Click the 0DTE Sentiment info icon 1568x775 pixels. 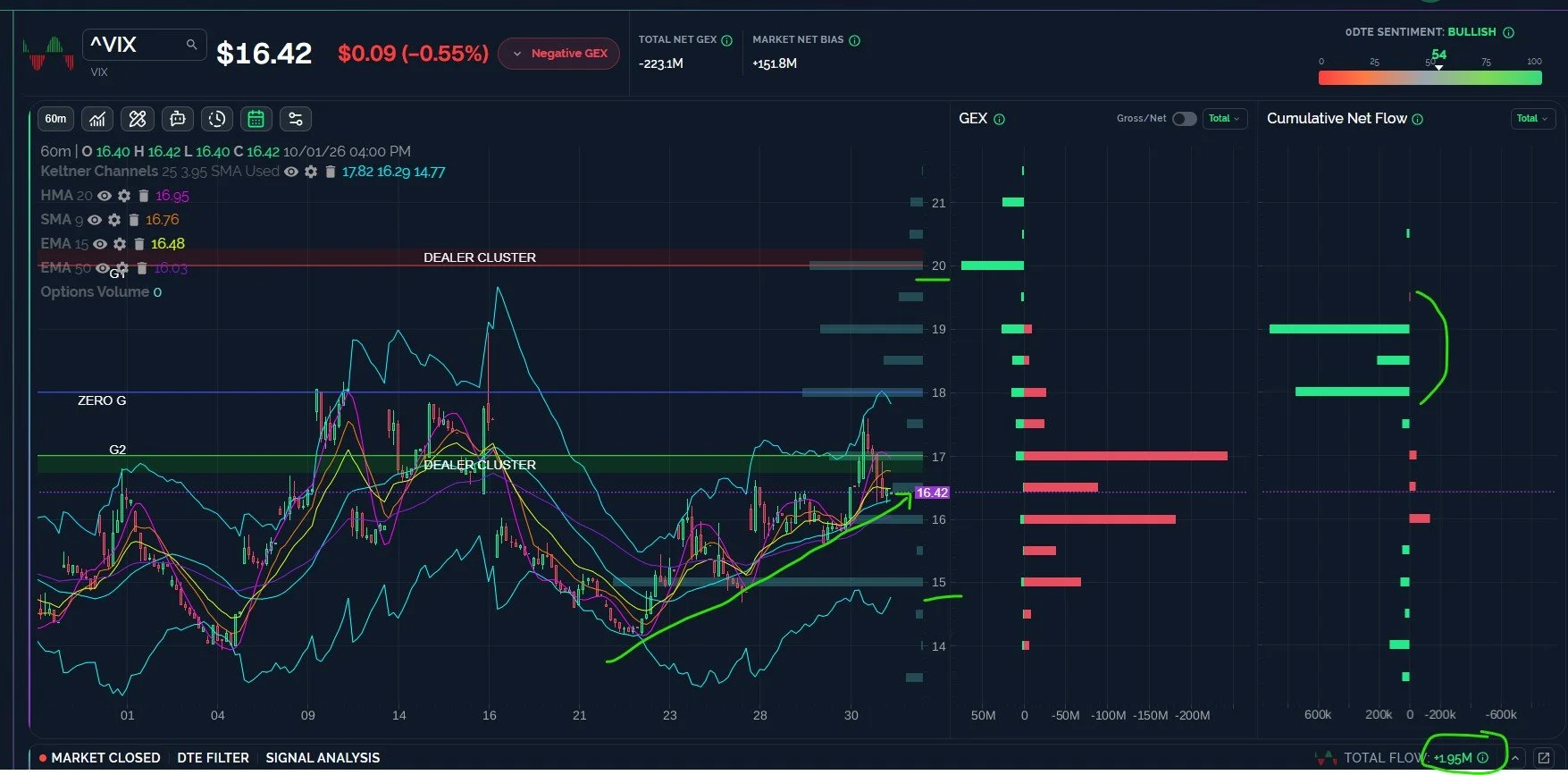pos(1508,32)
